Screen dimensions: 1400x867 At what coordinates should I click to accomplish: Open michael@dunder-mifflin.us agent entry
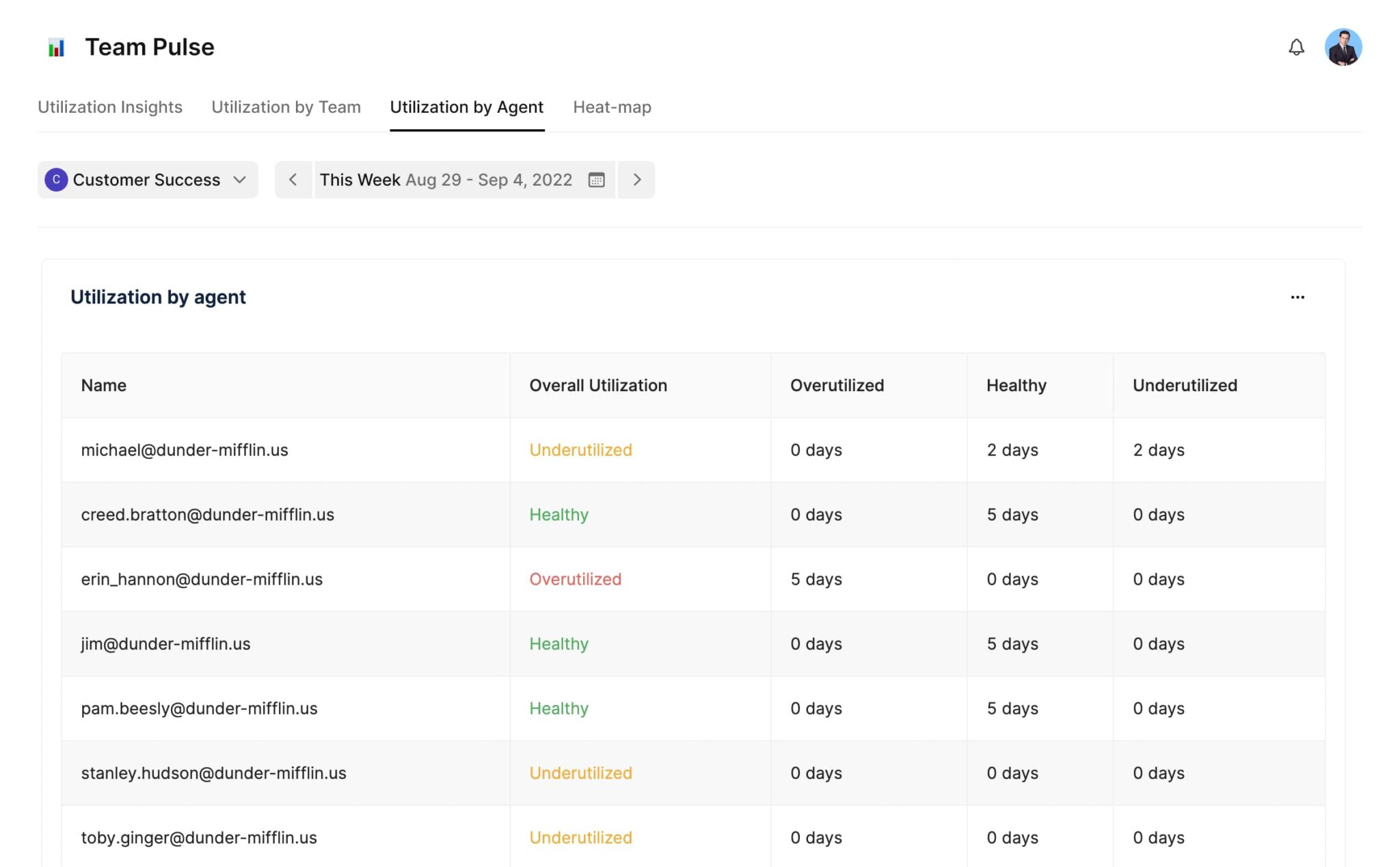click(x=185, y=450)
